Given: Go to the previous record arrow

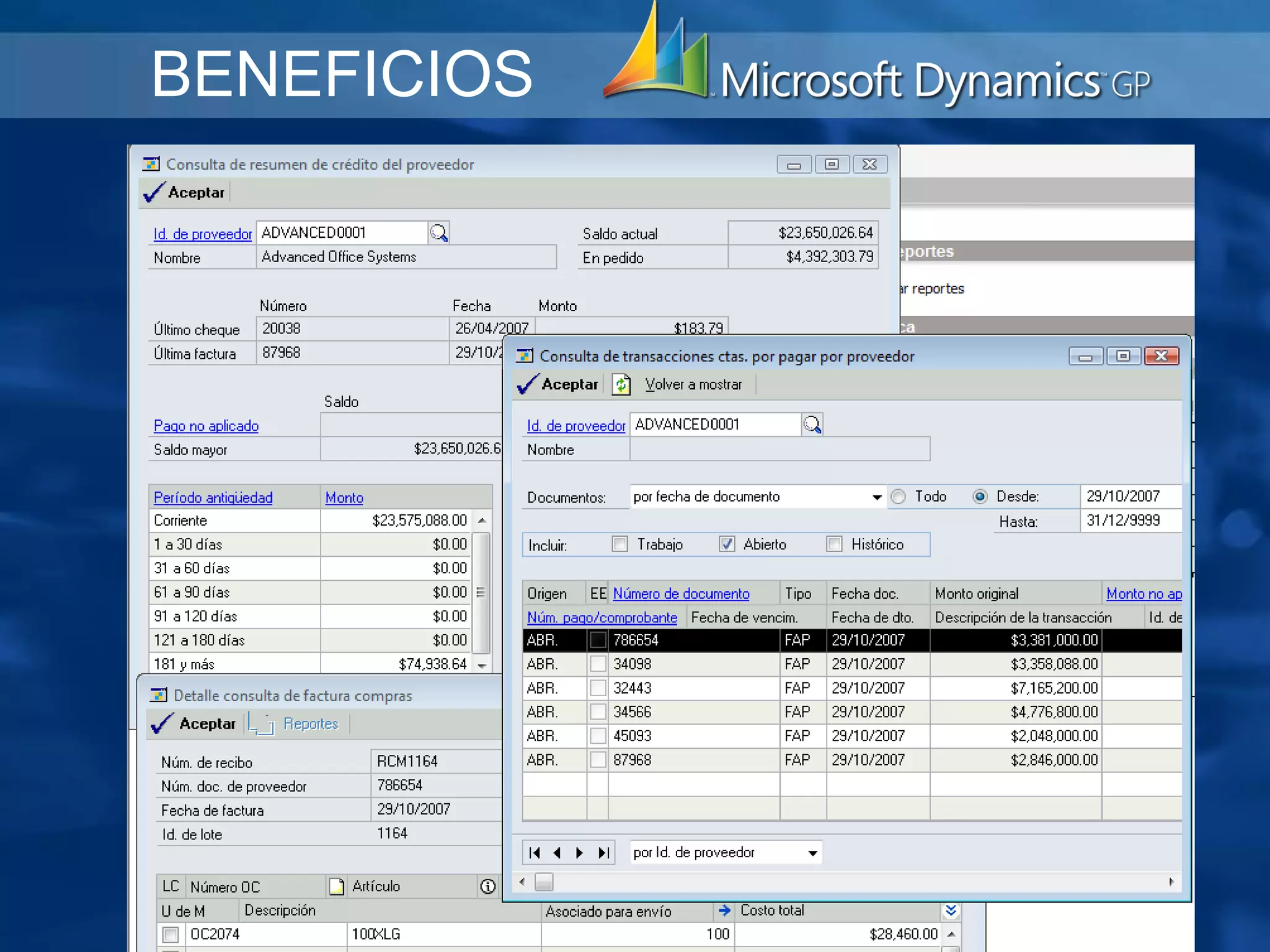Looking at the screenshot, I should click(557, 853).
